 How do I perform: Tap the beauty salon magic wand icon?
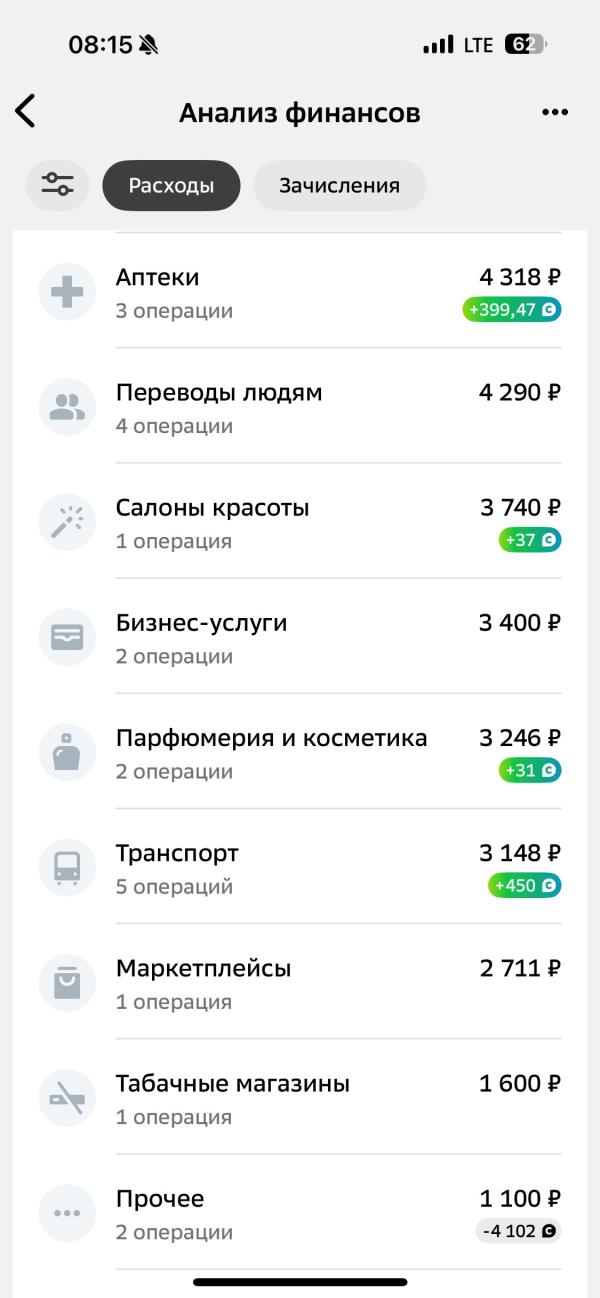[67, 522]
